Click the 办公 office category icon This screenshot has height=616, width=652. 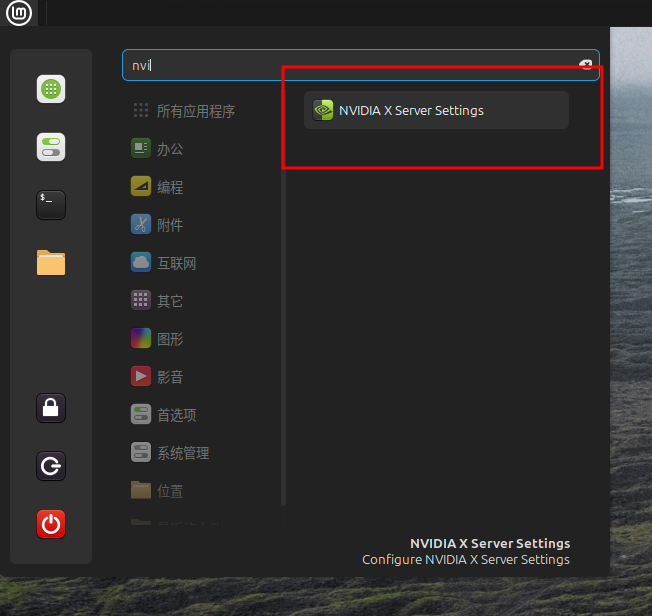141,148
